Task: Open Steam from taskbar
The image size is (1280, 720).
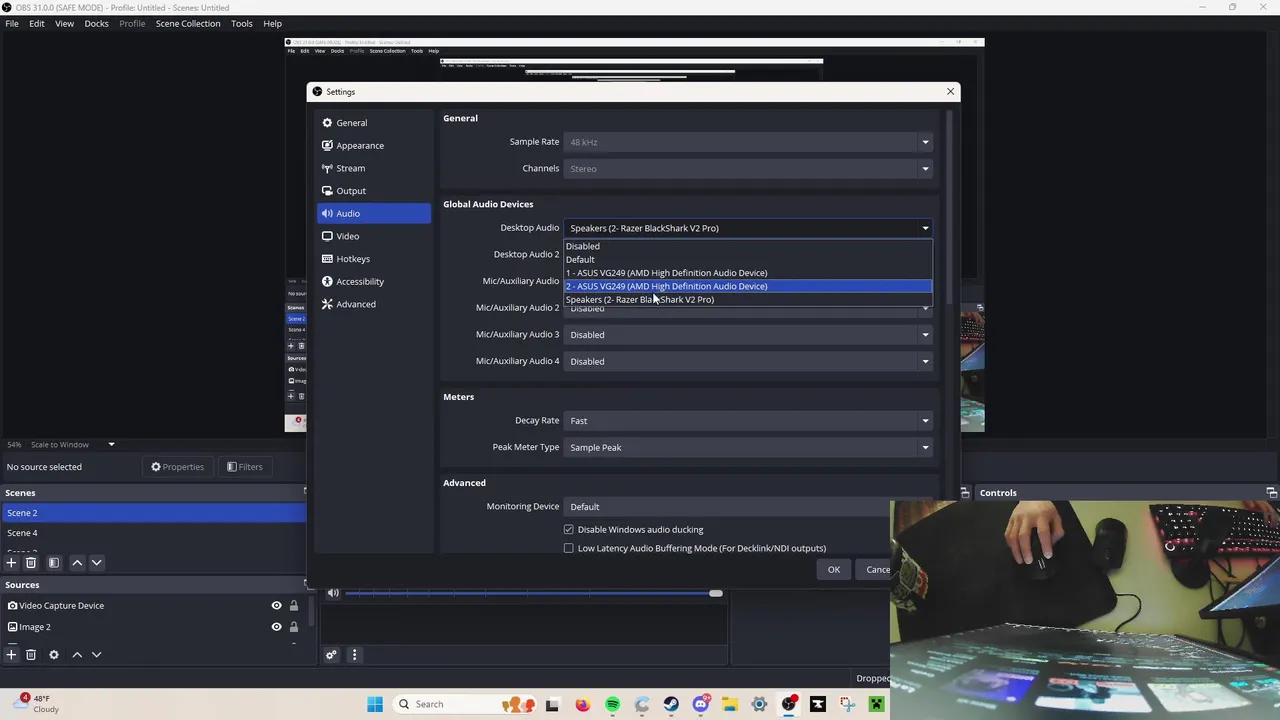Action: click(671, 704)
